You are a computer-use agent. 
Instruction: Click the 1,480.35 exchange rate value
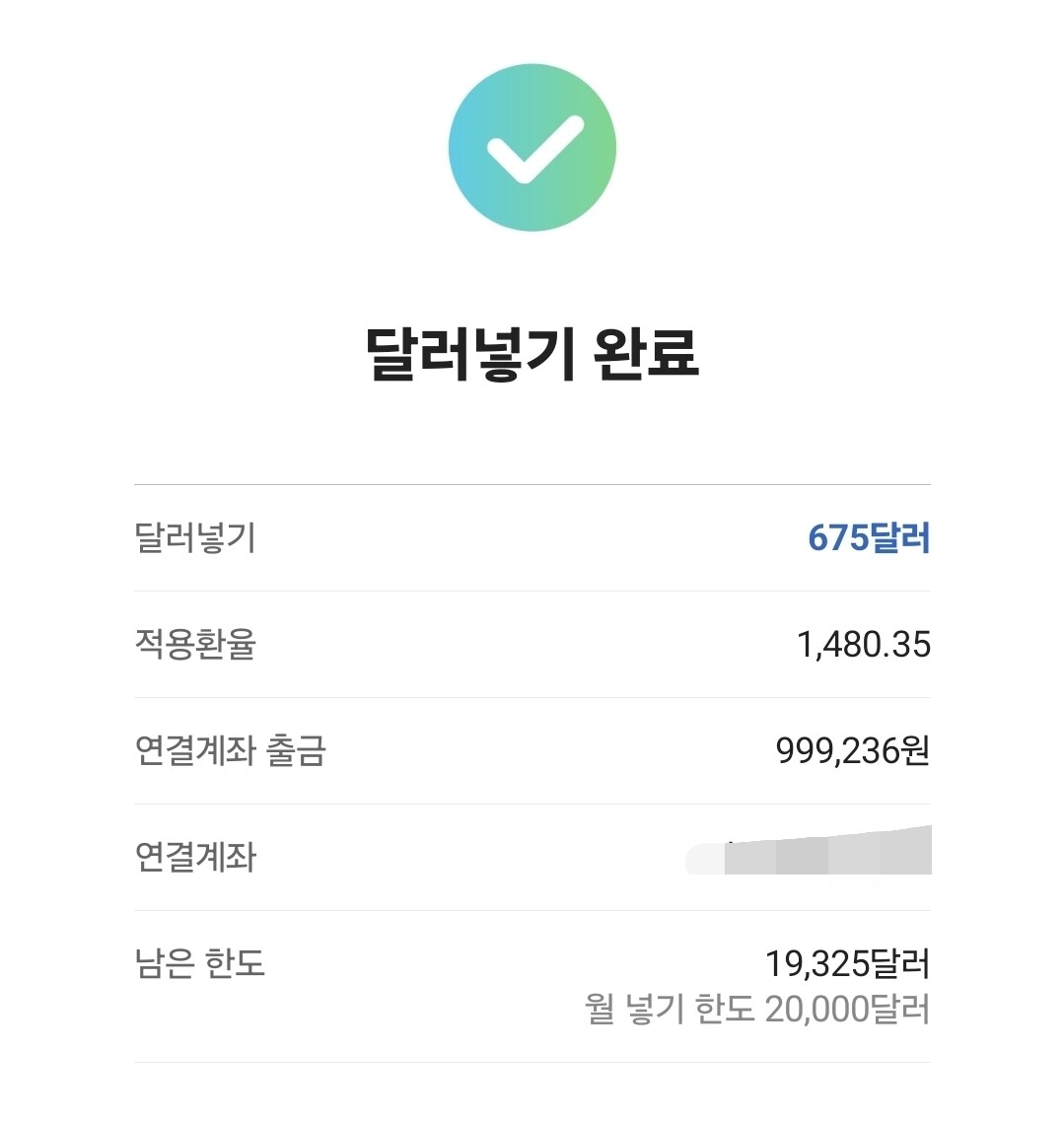tap(863, 645)
